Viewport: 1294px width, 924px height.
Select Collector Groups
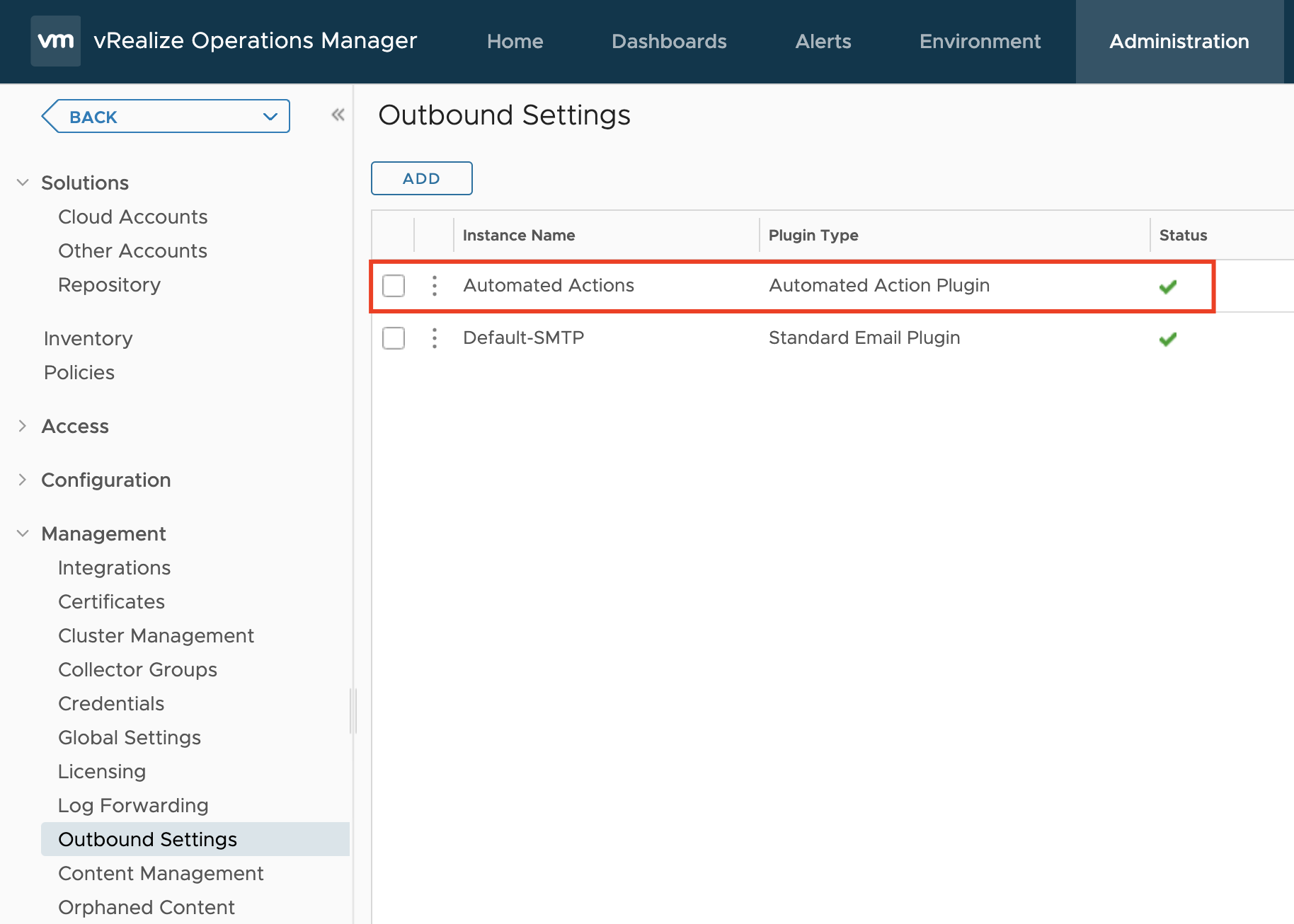[x=138, y=669]
